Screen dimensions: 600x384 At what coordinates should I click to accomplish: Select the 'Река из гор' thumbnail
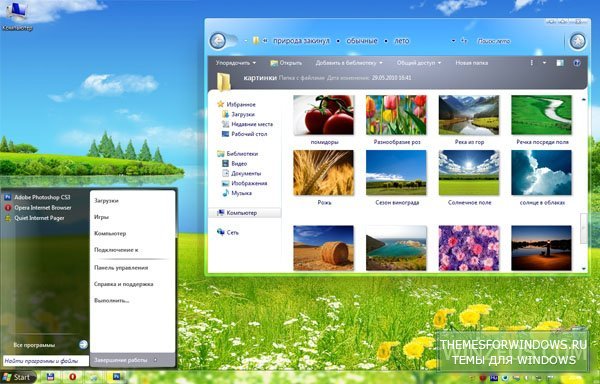pos(469,115)
